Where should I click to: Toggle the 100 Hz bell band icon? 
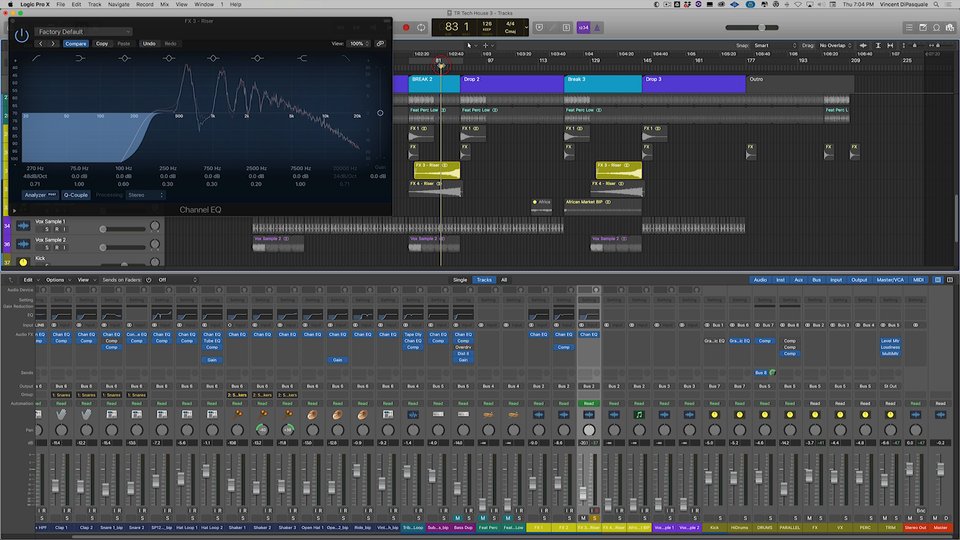(x=124, y=58)
